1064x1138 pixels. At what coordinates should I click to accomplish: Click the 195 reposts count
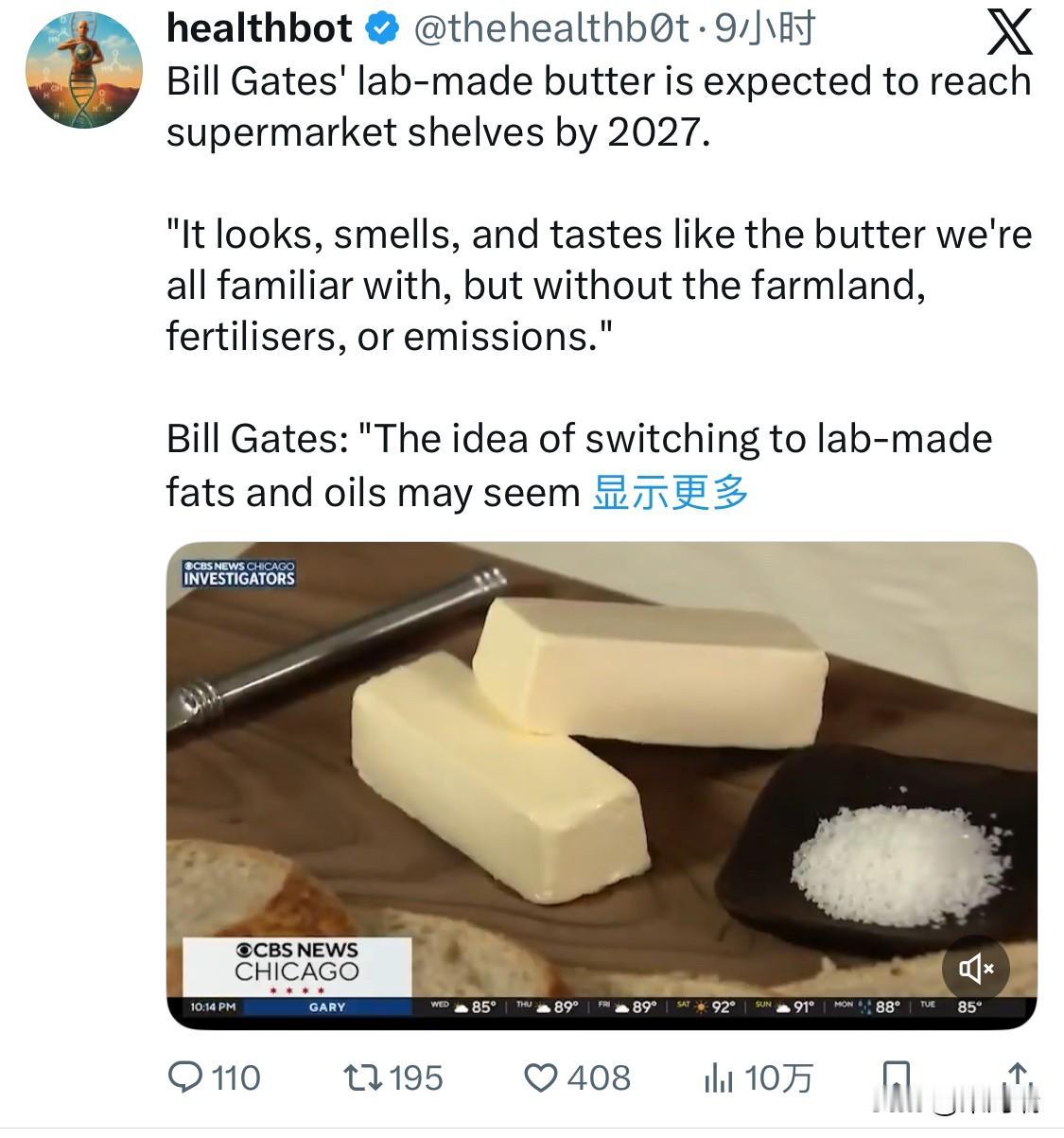click(416, 1077)
